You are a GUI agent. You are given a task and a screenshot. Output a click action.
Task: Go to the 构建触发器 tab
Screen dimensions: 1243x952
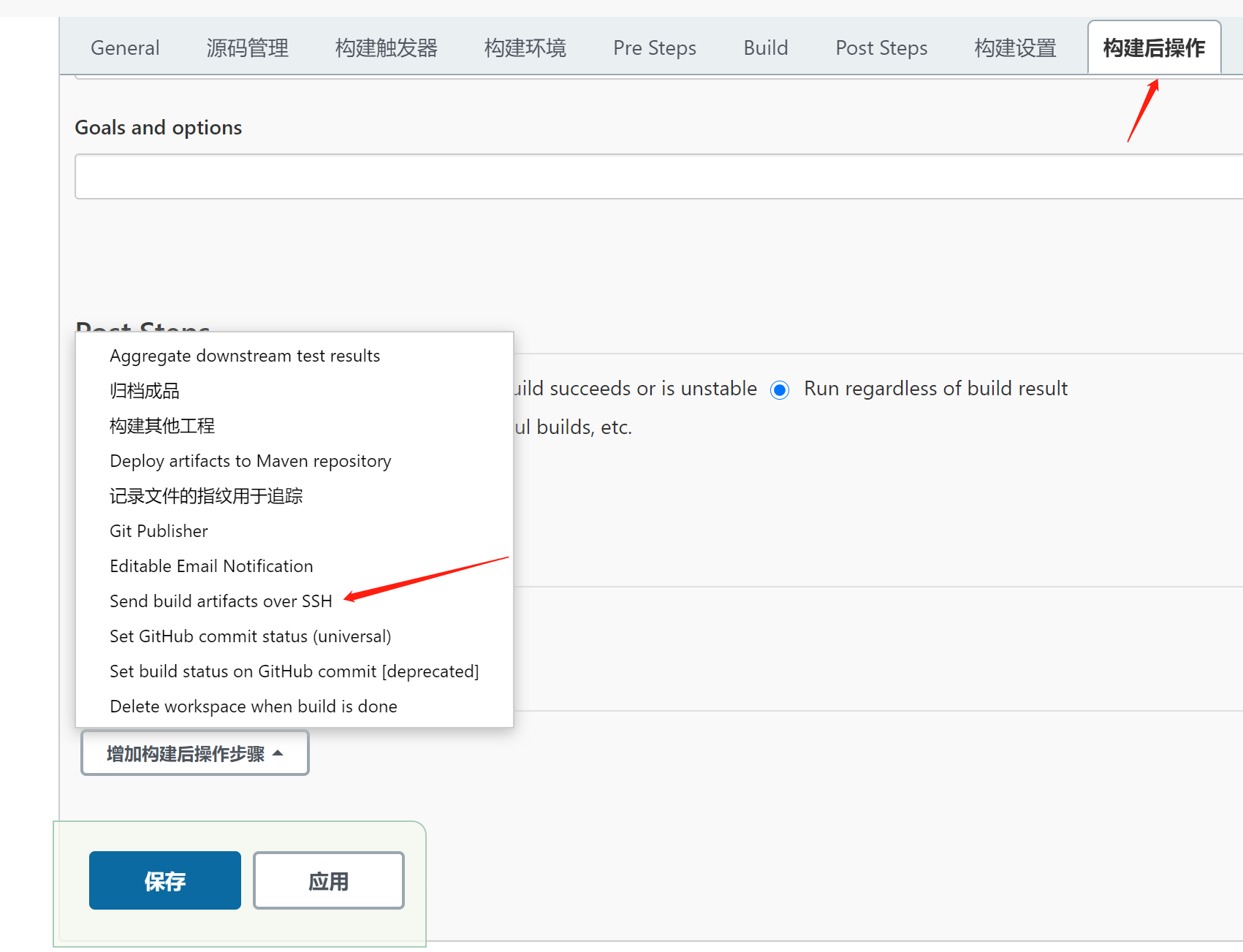pyautogui.click(x=386, y=48)
